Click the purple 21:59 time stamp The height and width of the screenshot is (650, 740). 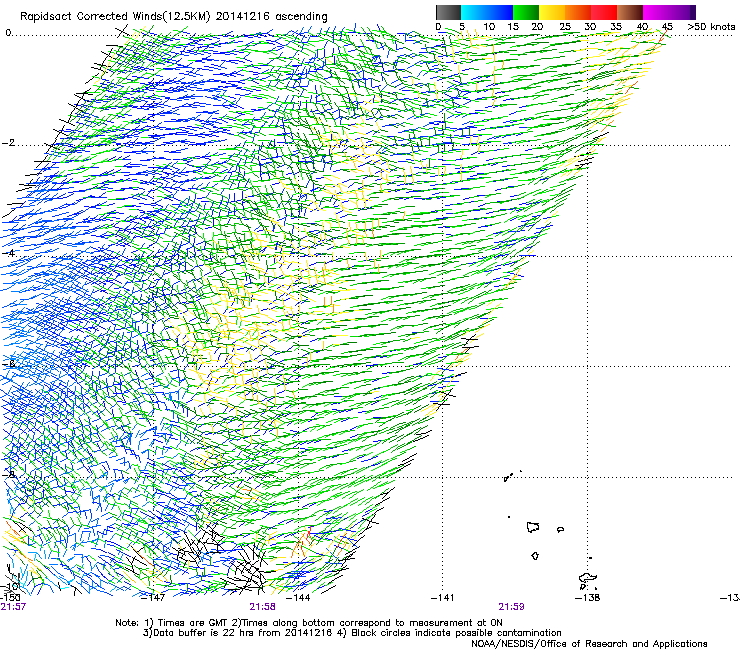pyautogui.click(x=512, y=607)
